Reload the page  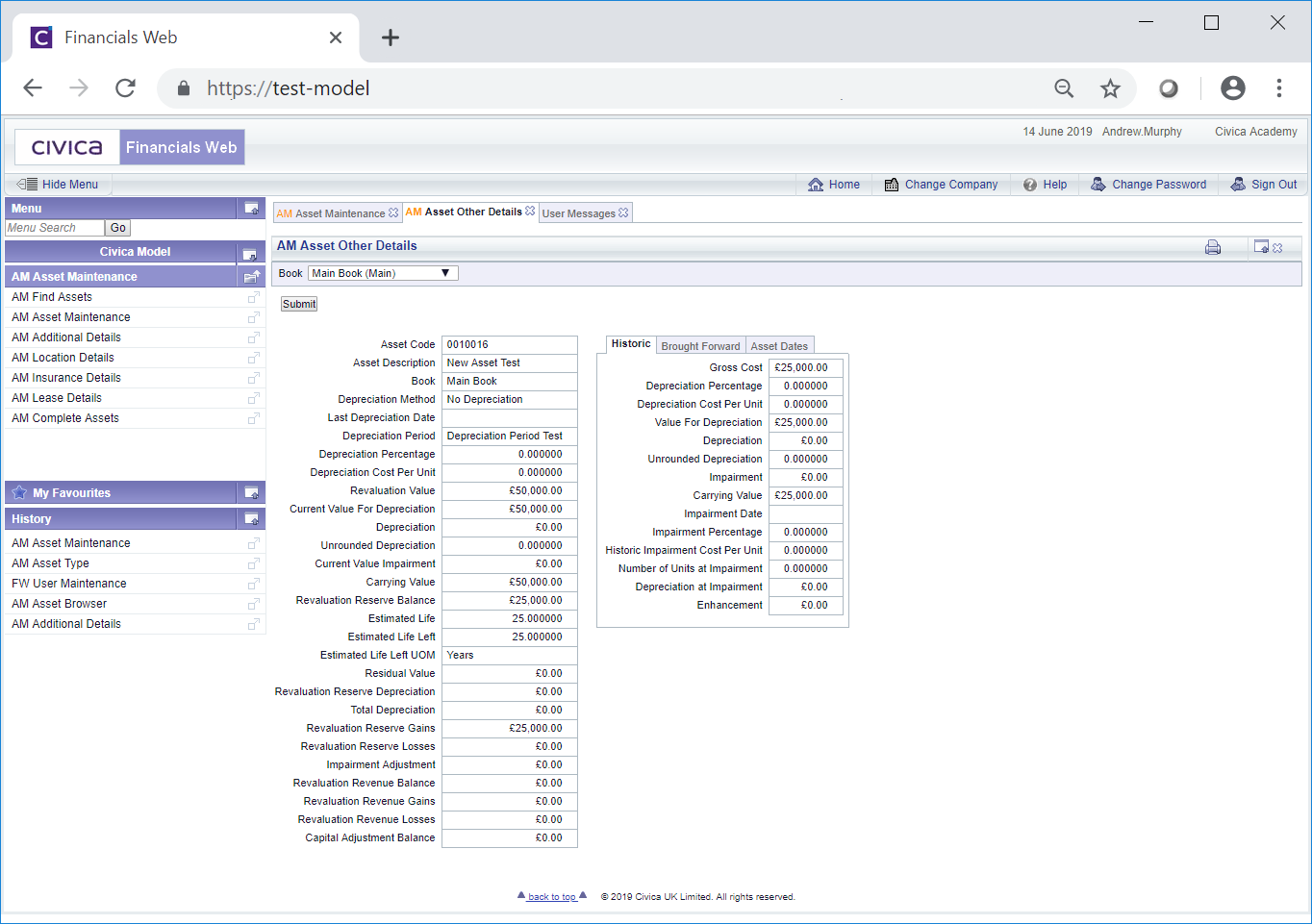point(125,88)
